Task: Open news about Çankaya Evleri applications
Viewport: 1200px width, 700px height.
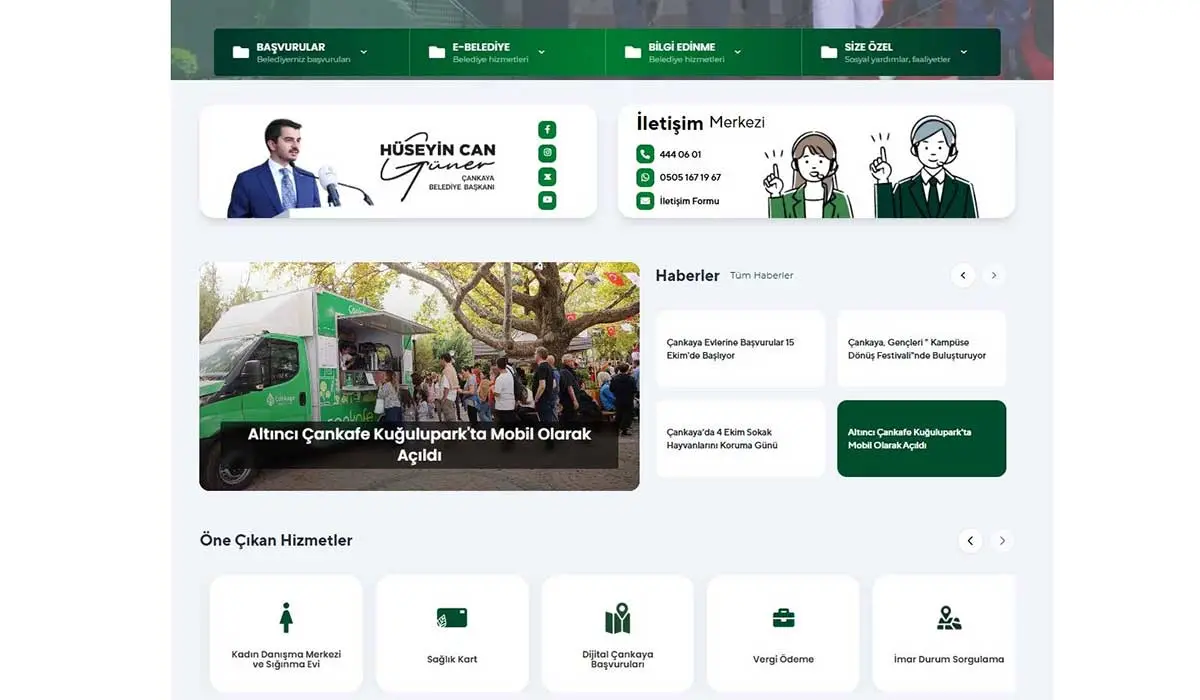Action: click(740, 349)
